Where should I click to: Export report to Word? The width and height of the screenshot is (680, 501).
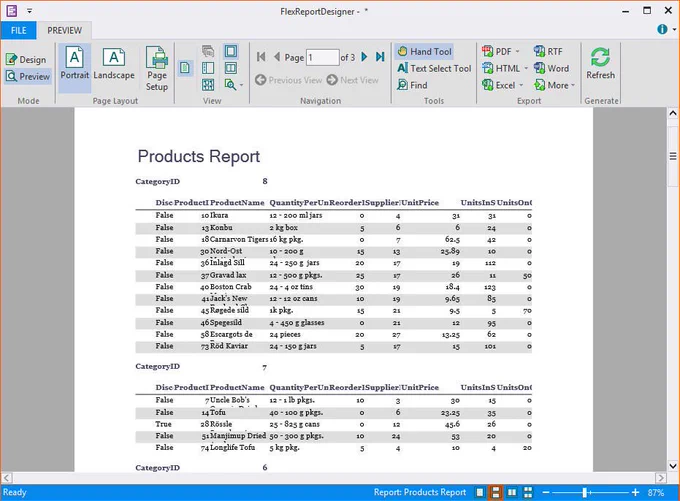[x=552, y=68]
